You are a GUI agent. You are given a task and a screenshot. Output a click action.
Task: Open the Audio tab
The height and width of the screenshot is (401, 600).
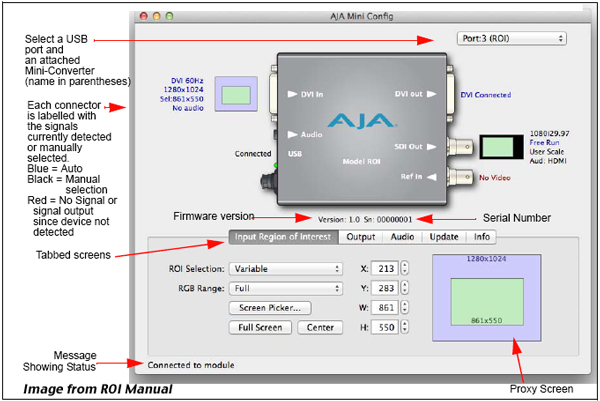(403, 237)
